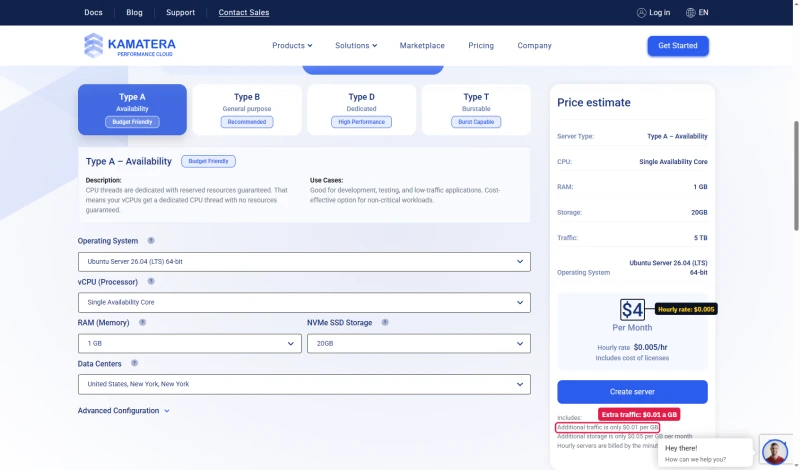Select the Type T Burstable tab
This screenshot has height=470, width=800.
[476, 110]
